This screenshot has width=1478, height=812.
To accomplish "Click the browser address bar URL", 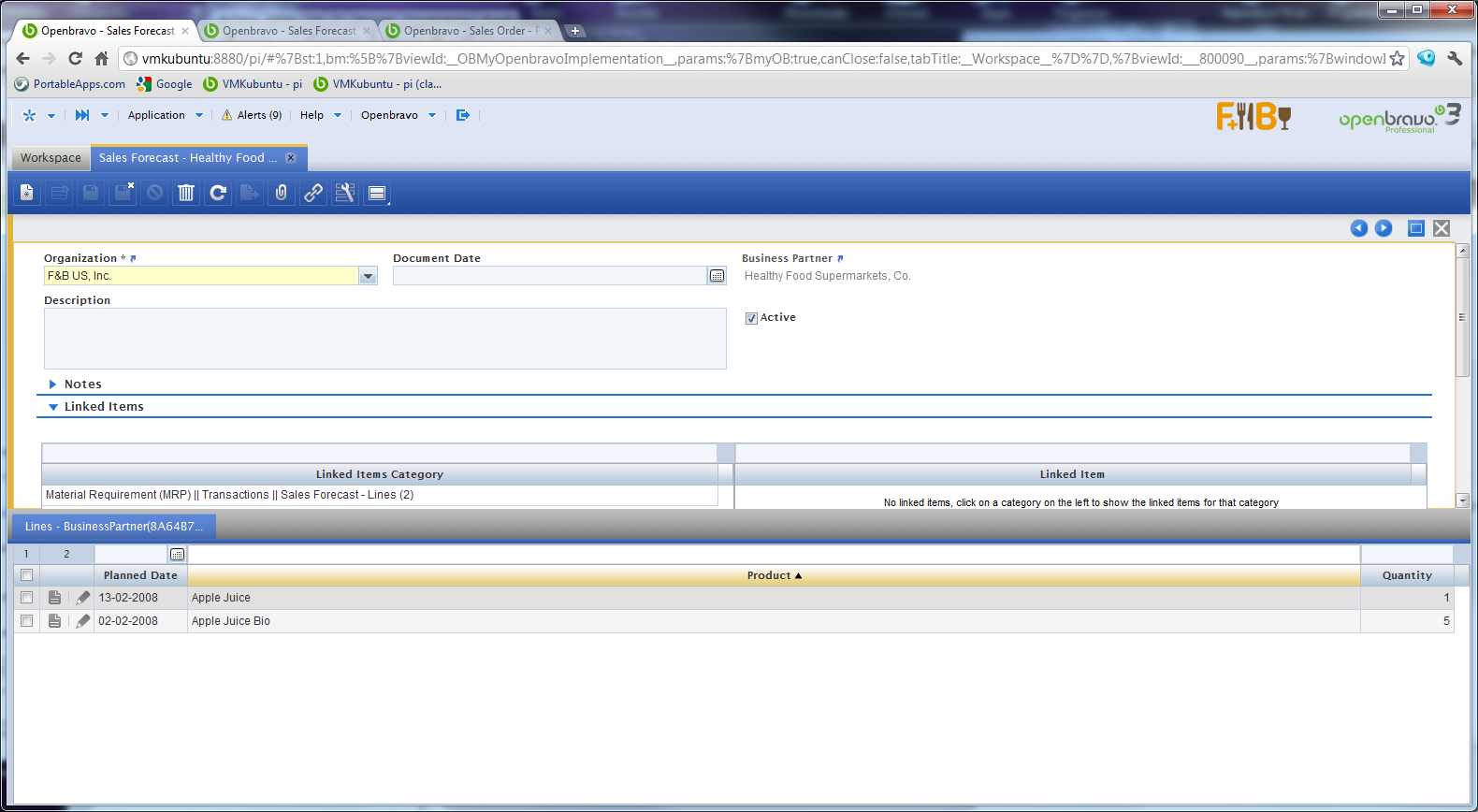I will [x=763, y=59].
